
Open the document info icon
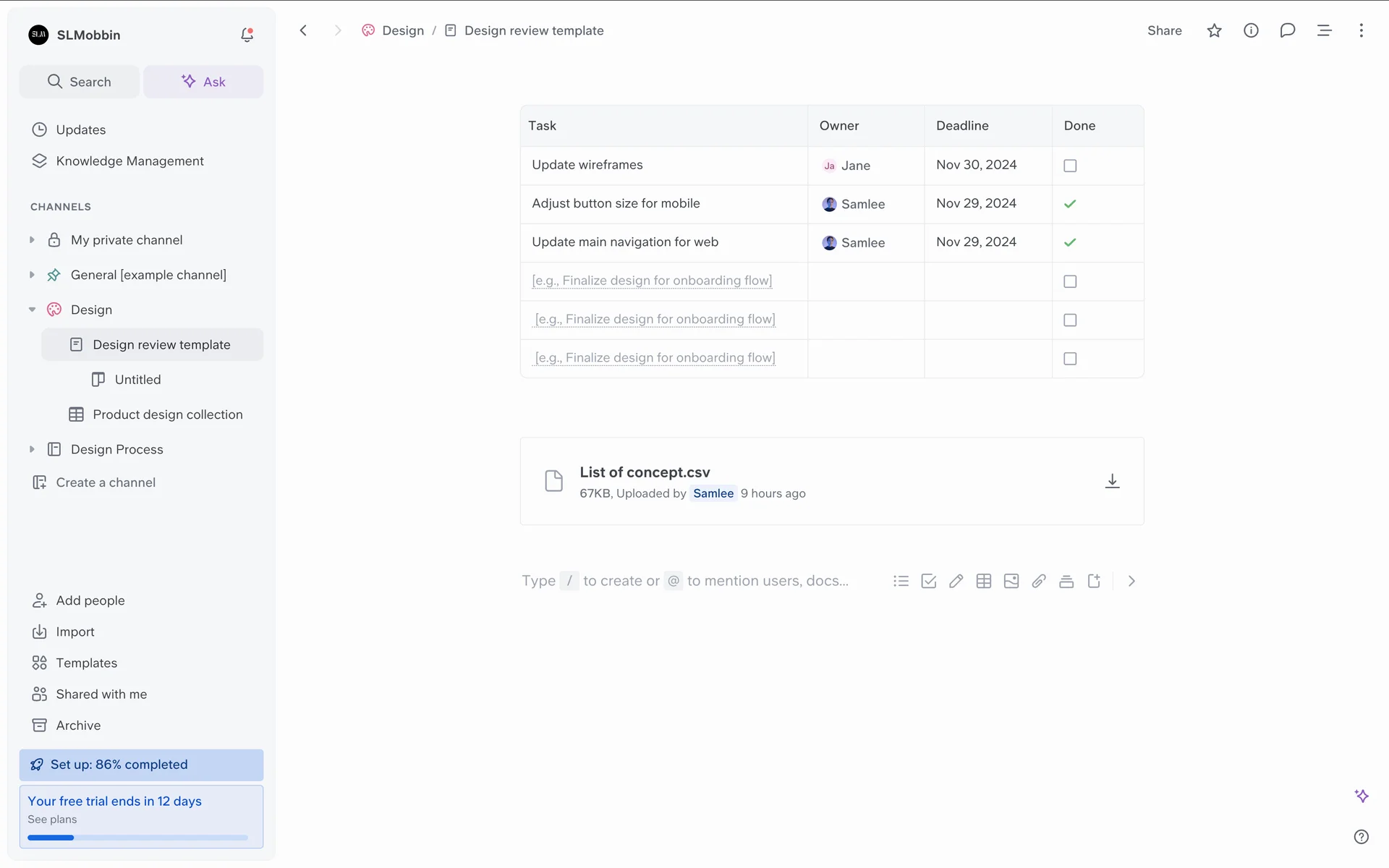[1251, 30]
